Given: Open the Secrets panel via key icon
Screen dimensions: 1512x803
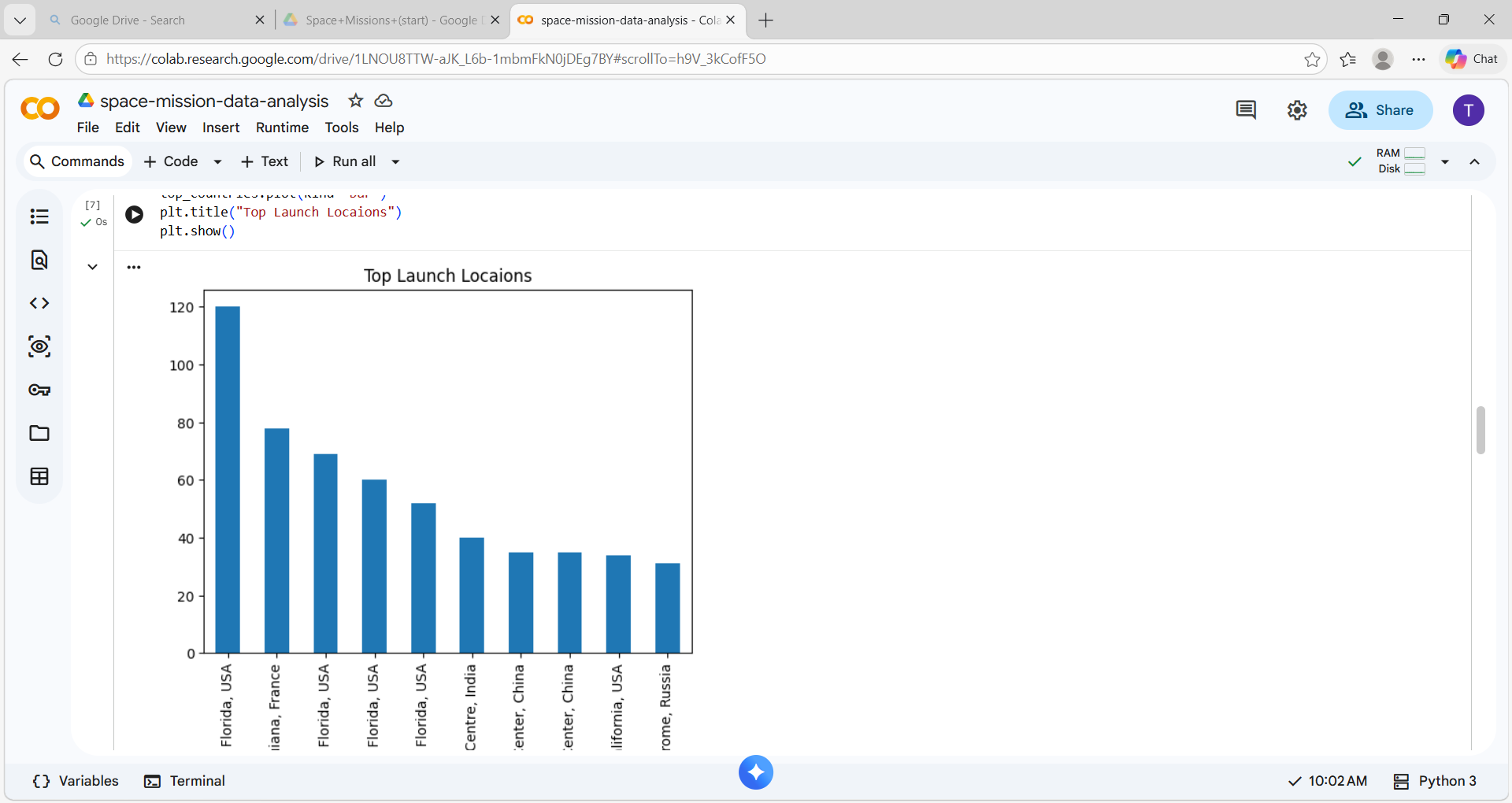Looking at the screenshot, I should (x=39, y=389).
